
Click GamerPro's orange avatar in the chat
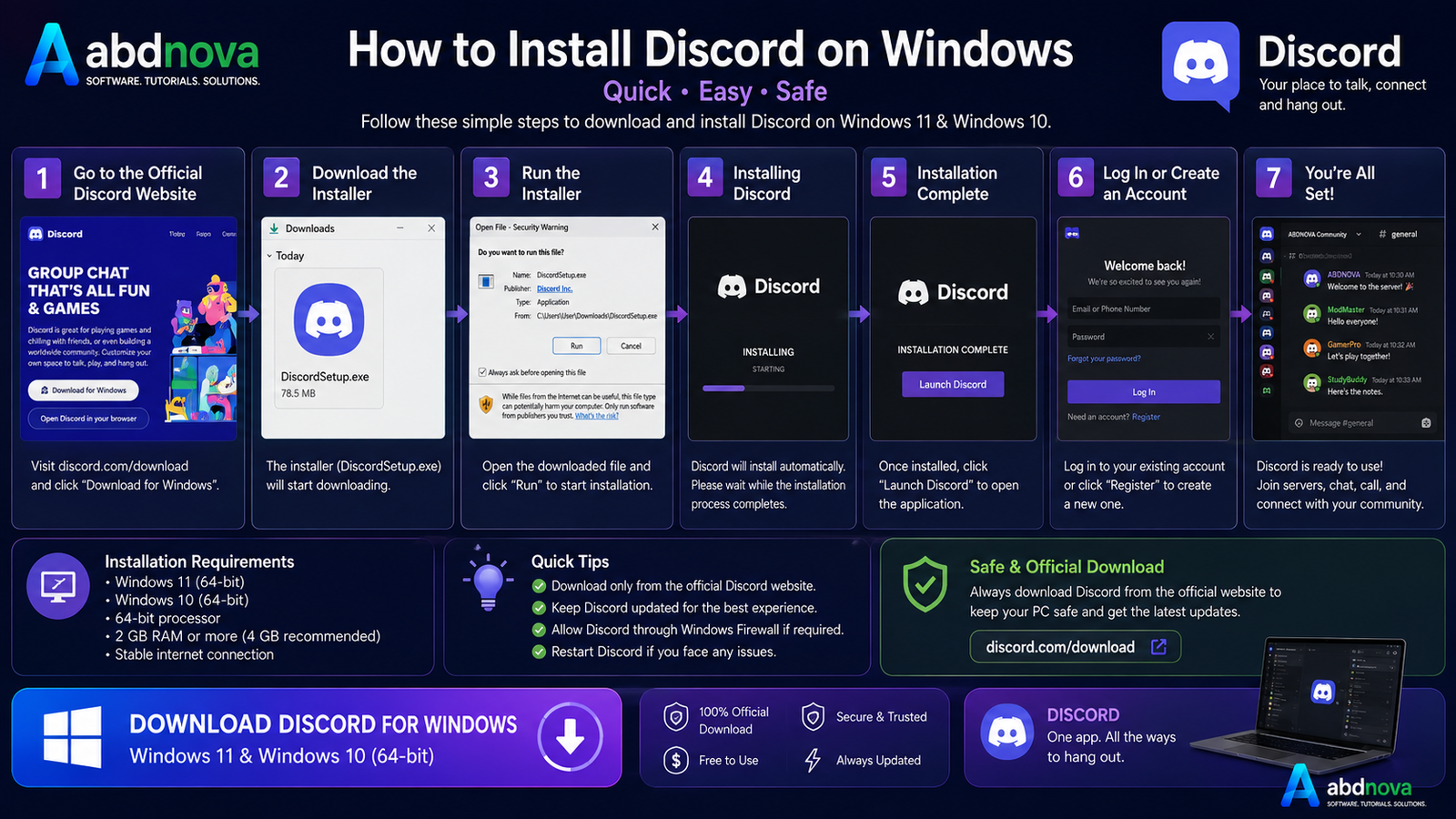point(1312,349)
